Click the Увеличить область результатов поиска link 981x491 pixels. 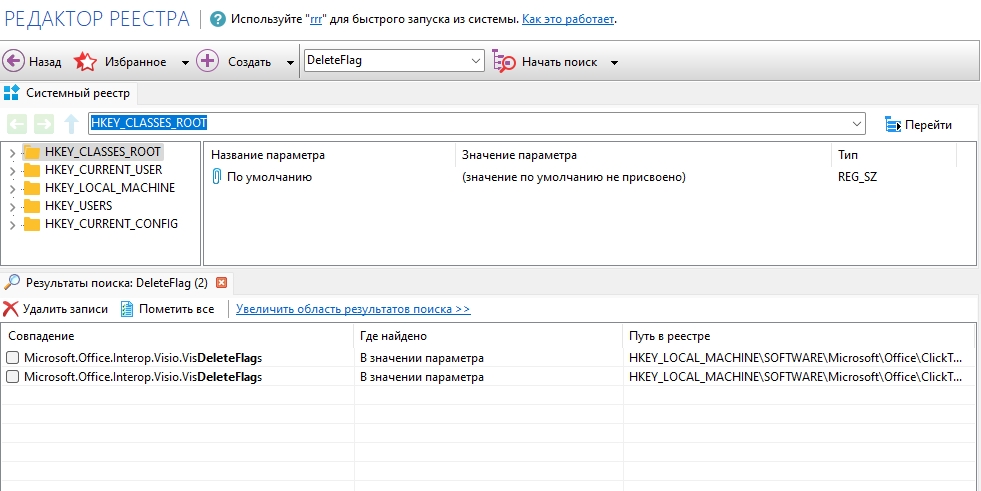(353, 309)
